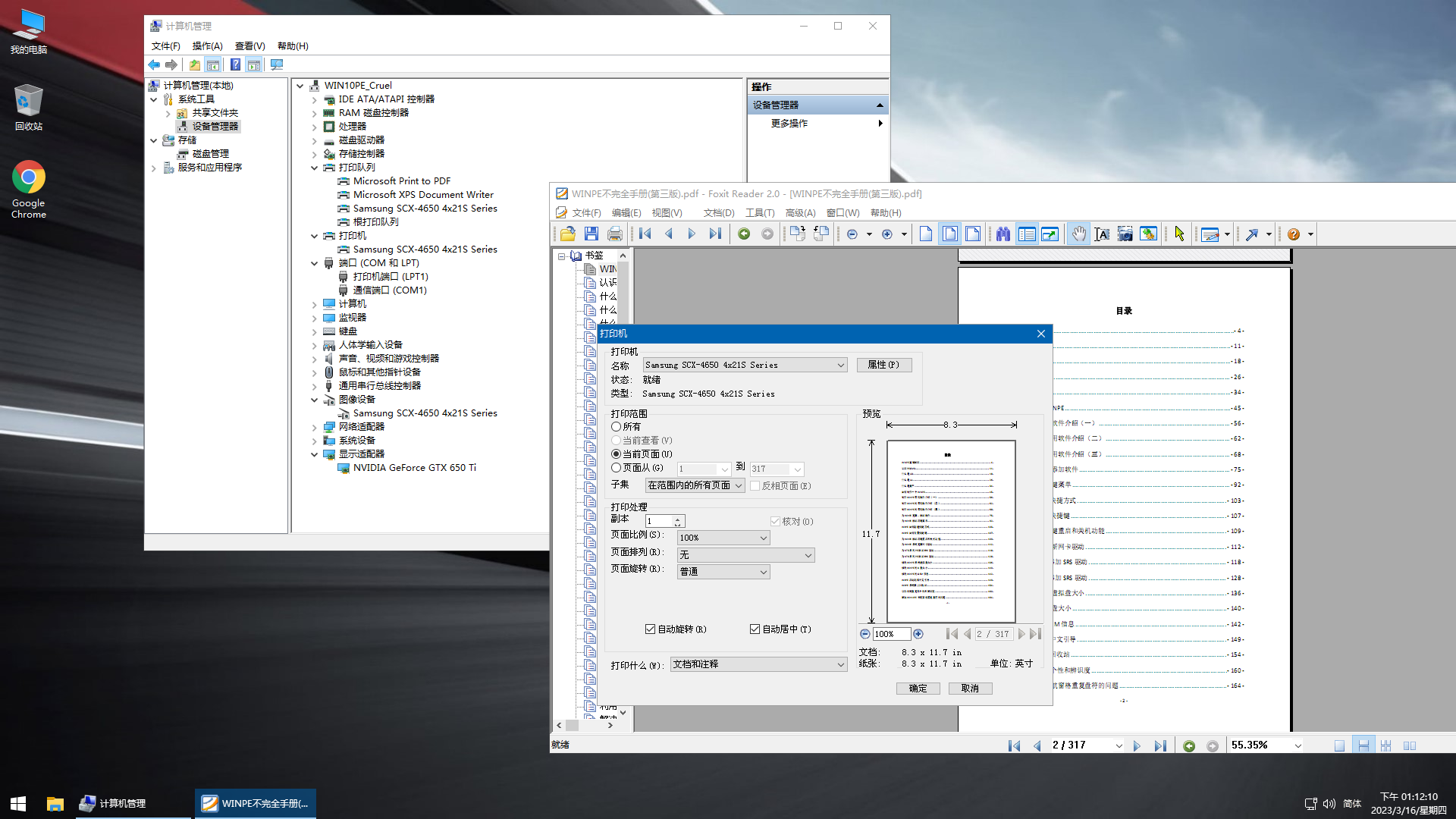This screenshot has height=819, width=1456.
Task: Click the 确定 button in print dialog
Action: coord(918,689)
